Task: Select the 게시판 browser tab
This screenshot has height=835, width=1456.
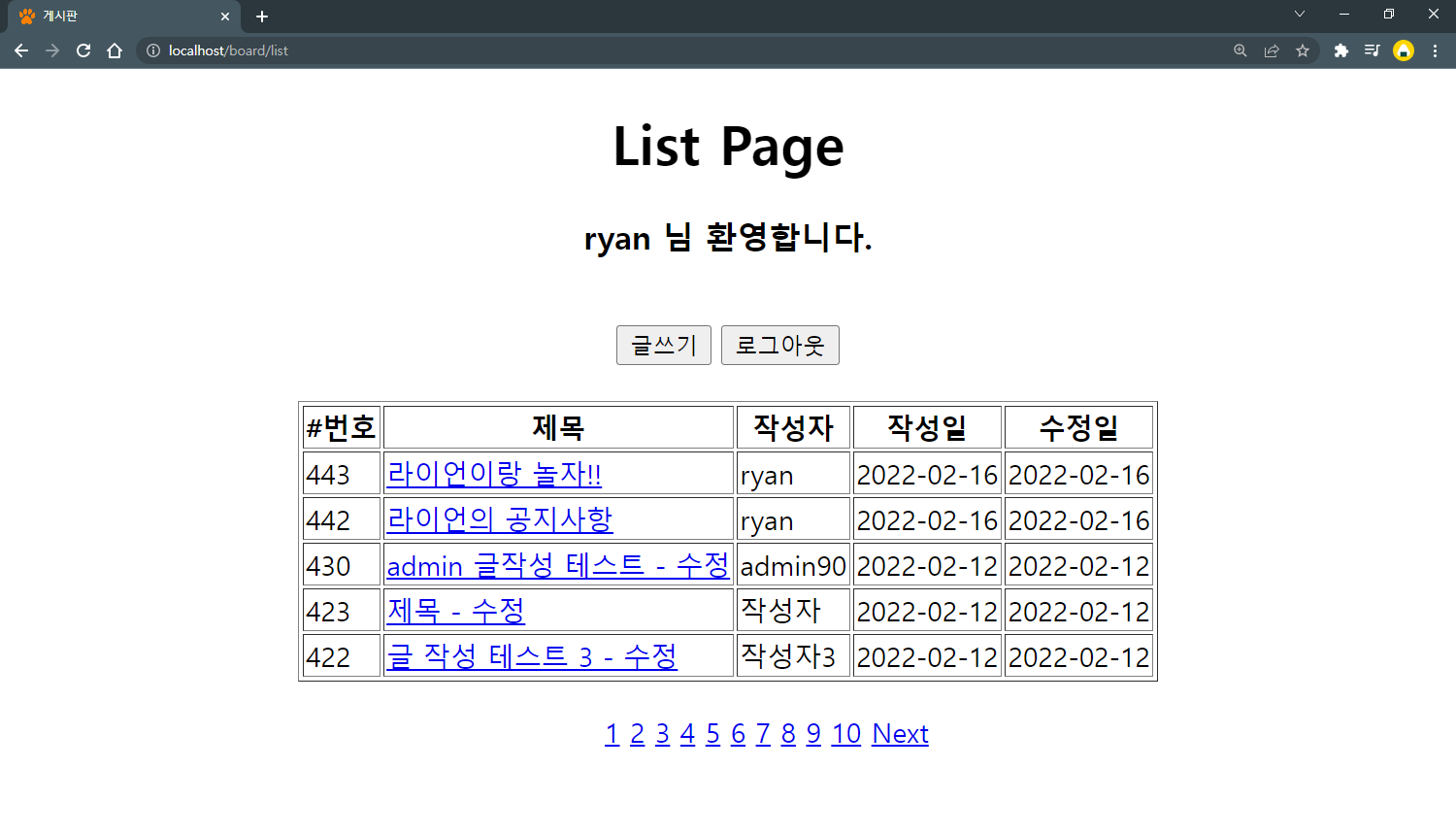Action: 116,16
